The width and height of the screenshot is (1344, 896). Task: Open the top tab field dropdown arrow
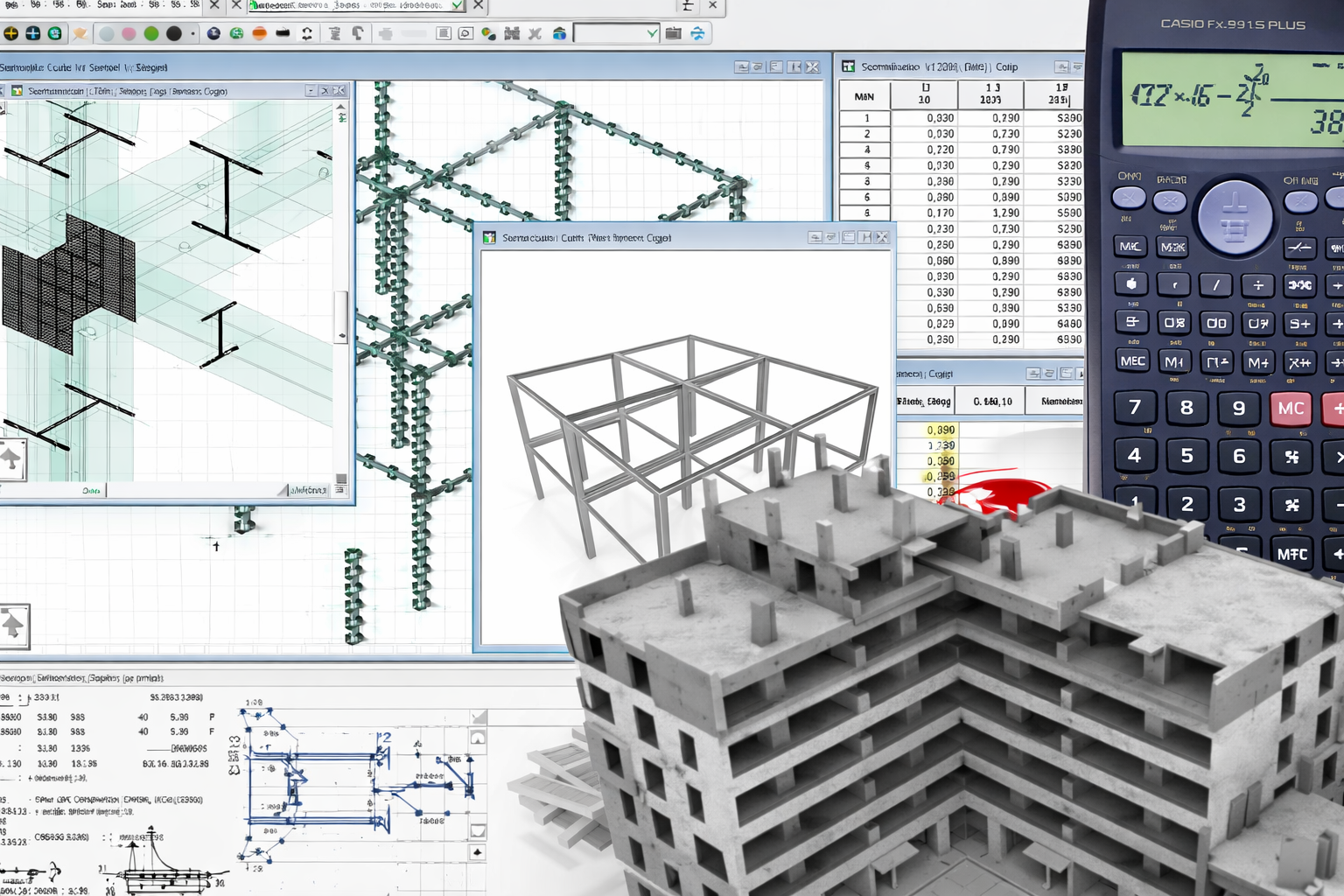457,5
